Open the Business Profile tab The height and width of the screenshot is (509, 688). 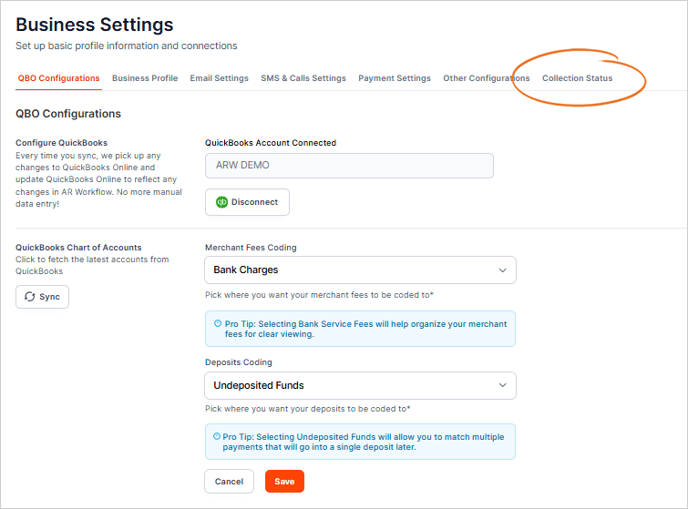point(145,78)
